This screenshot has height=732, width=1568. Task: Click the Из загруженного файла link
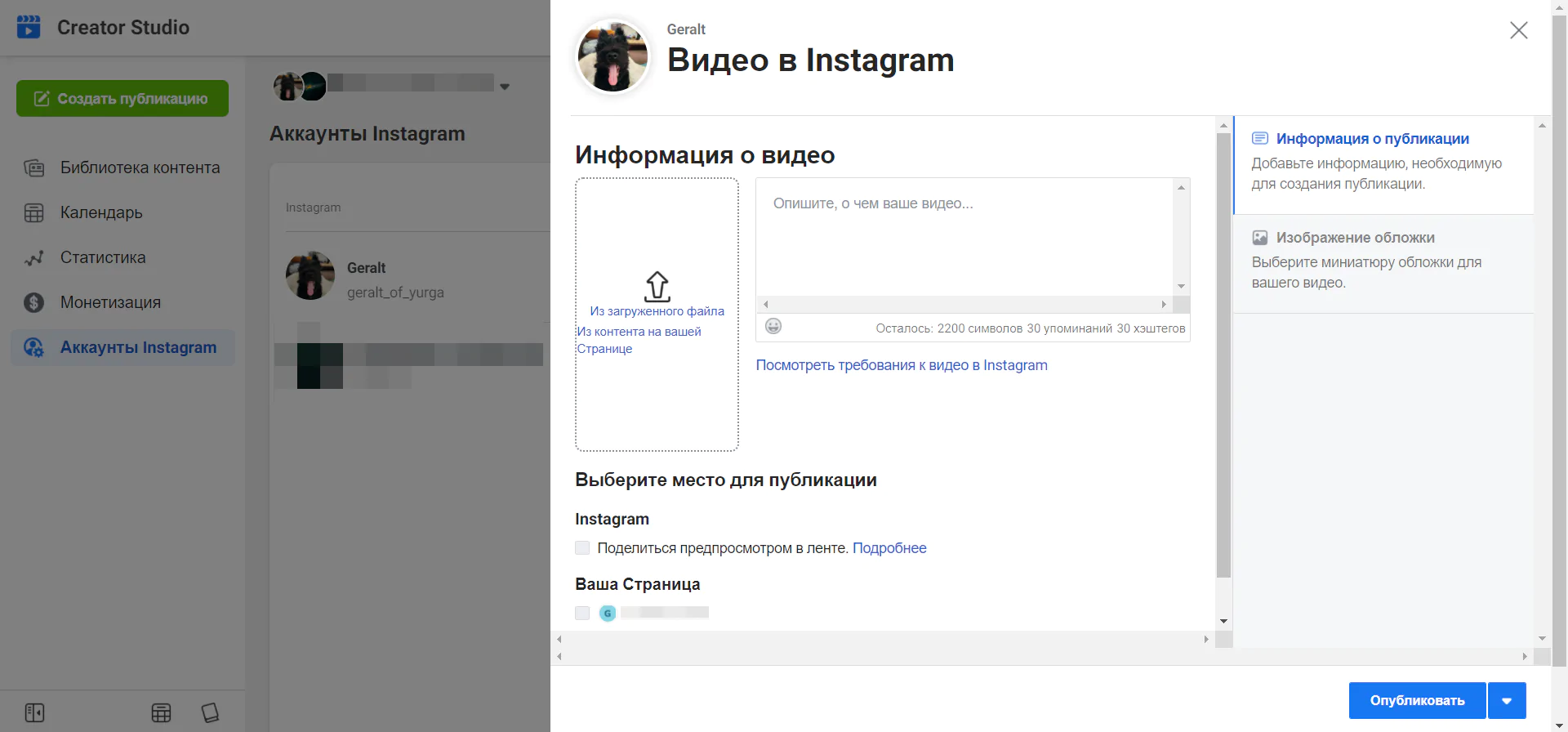click(x=657, y=311)
